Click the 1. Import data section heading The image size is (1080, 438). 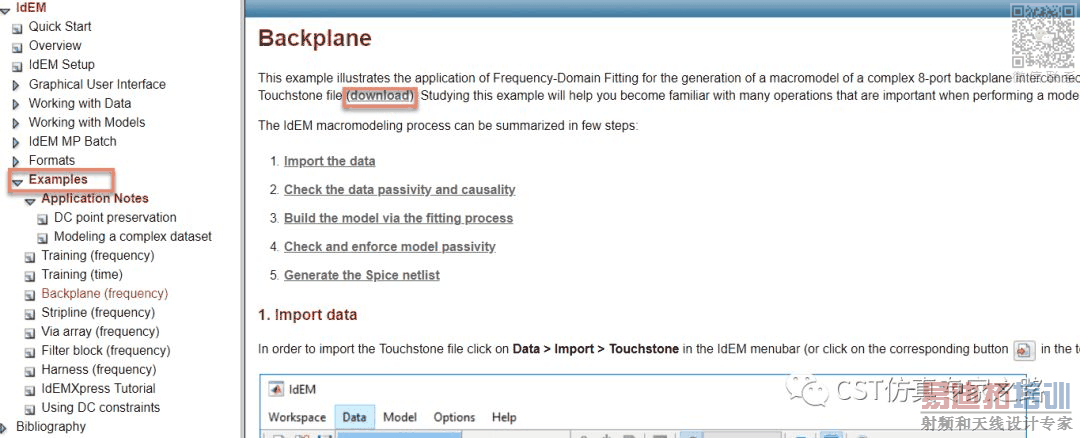(308, 315)
